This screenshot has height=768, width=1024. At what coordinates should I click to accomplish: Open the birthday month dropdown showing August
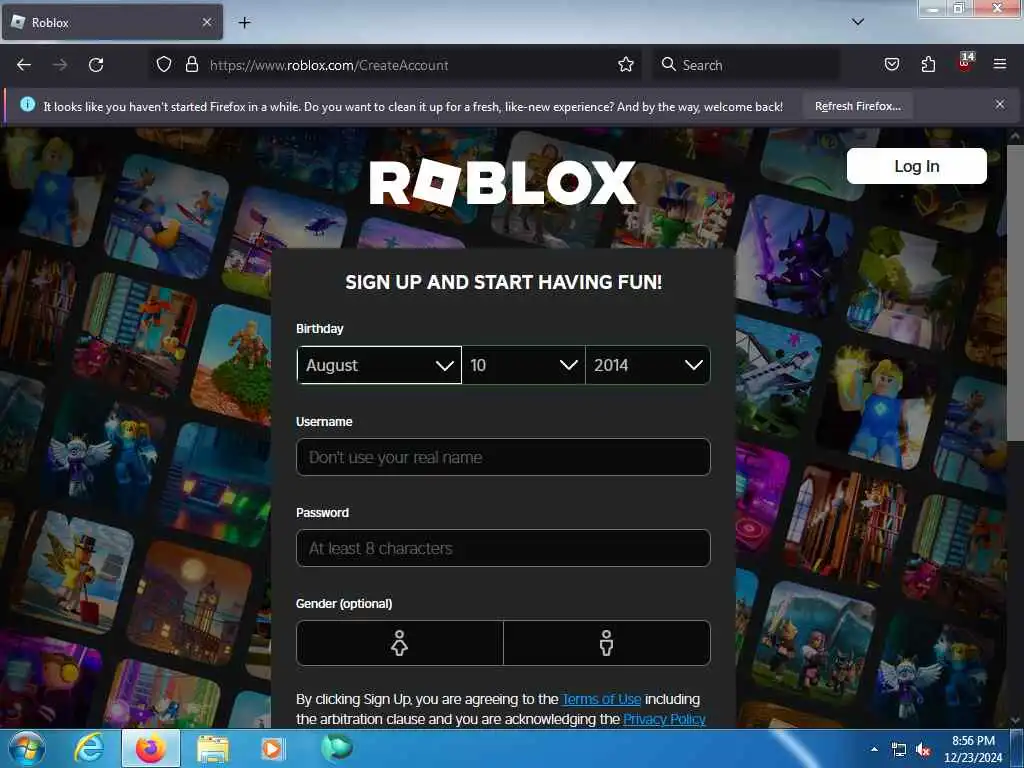tap(379, 365)
